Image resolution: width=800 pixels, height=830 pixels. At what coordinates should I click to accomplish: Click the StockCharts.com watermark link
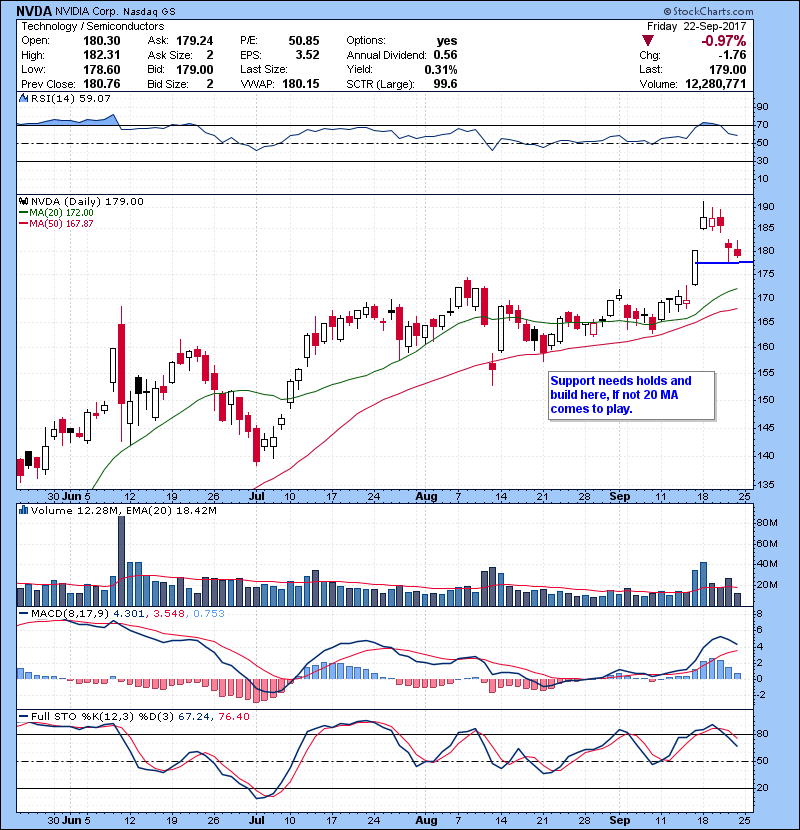tap(708, 11)
